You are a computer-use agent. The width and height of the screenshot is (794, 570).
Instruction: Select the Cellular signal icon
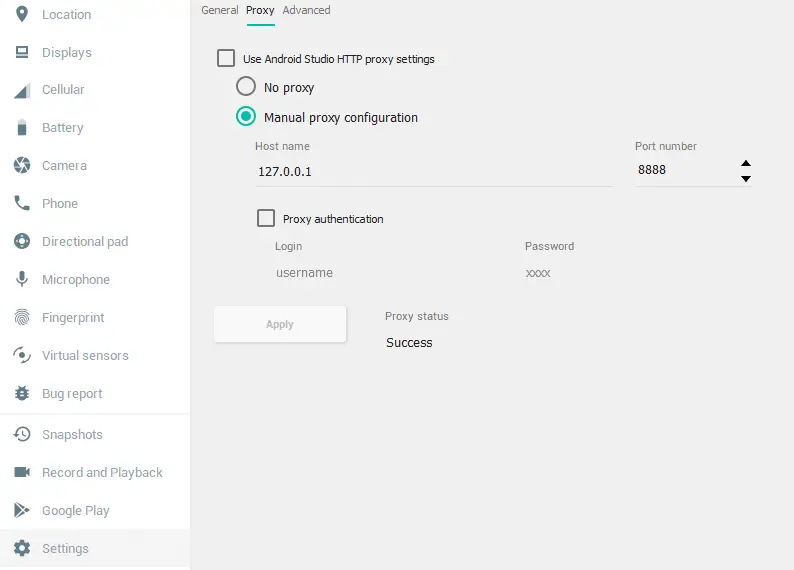tap(22, 90)
